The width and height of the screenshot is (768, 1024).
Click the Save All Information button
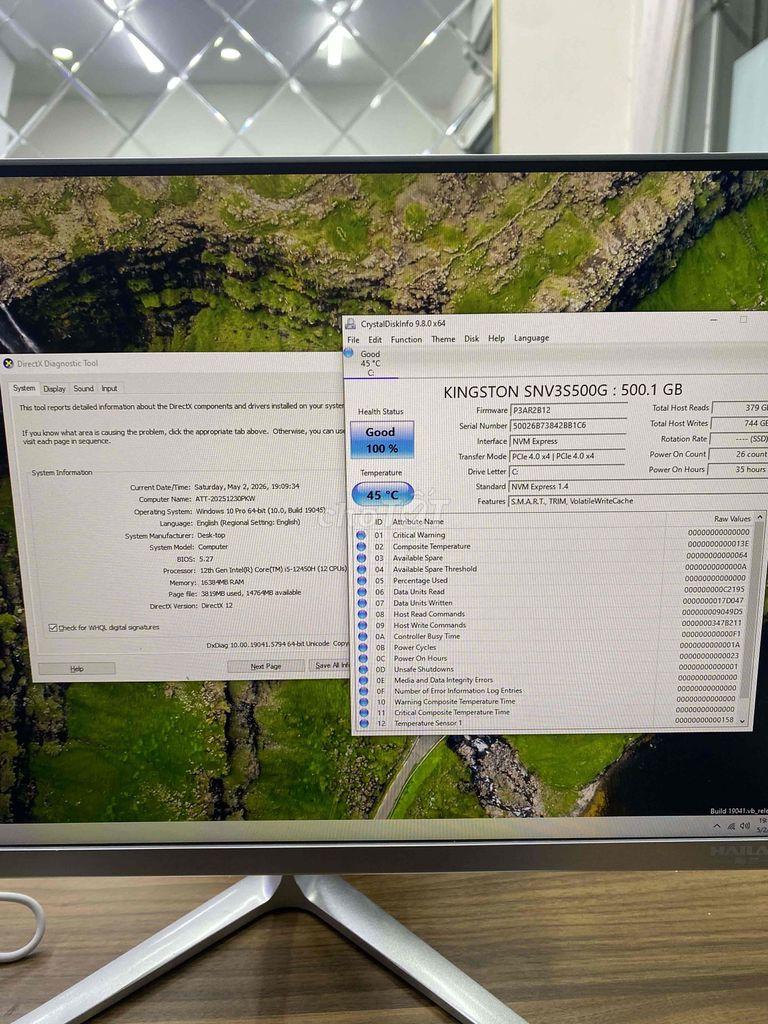[x=330, y=665]
